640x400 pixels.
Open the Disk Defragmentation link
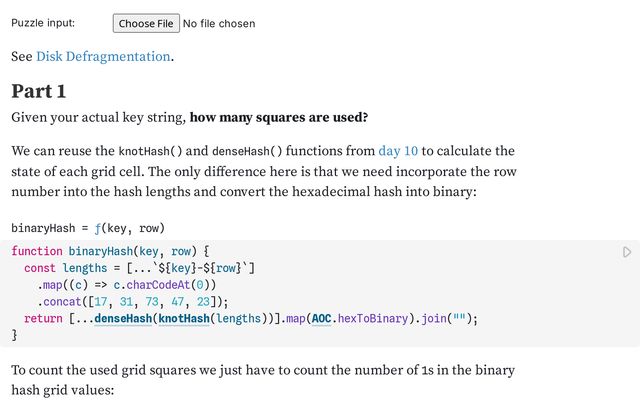(x=103, y=56)
